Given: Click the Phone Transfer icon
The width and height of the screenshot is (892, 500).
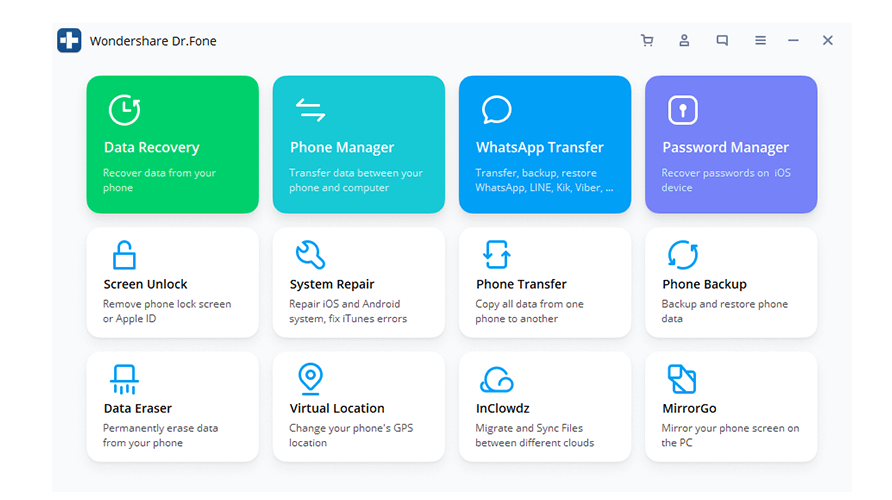Looking at the screenshot, I should tap(496, 255).
